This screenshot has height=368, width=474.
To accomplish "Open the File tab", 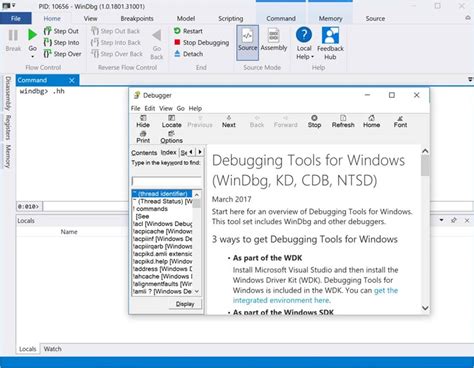I will point(16,18).
